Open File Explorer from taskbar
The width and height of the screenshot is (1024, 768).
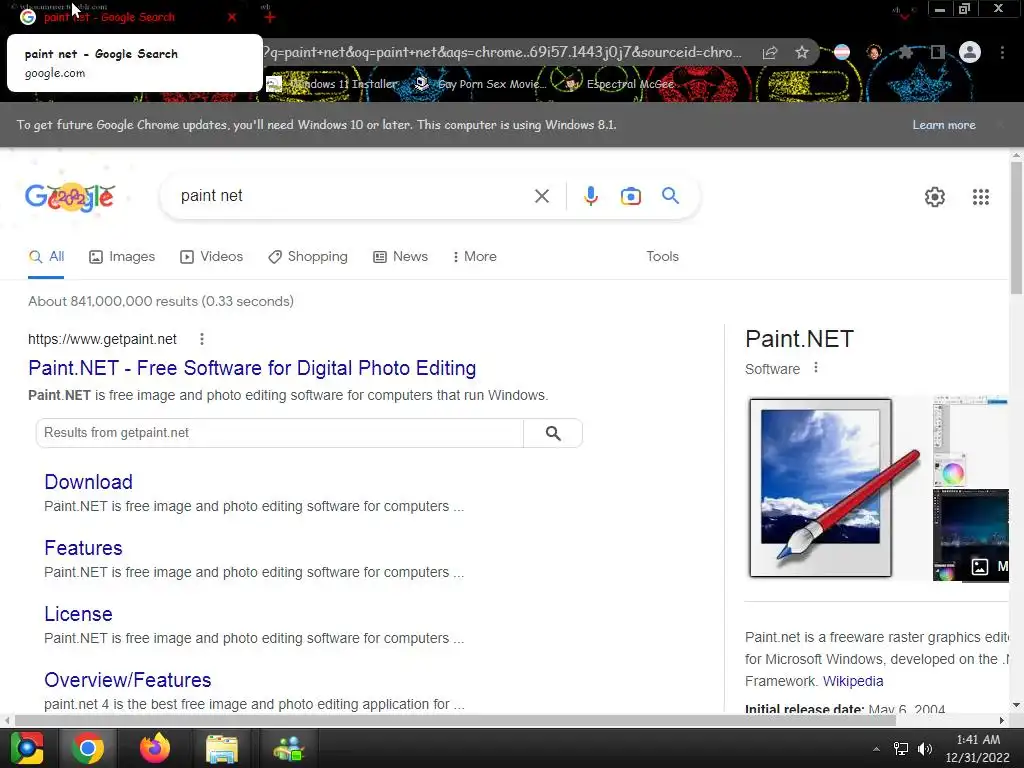(x=222, y=748)
